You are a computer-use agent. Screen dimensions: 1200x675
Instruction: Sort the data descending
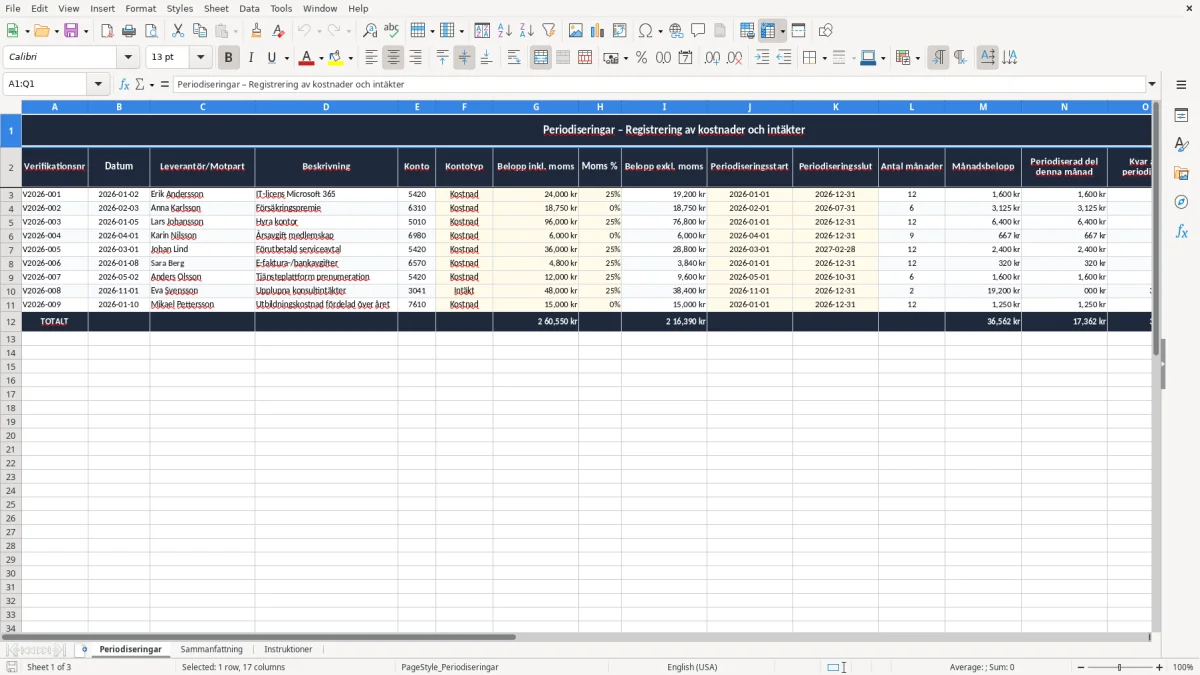[x=527, y=31]
